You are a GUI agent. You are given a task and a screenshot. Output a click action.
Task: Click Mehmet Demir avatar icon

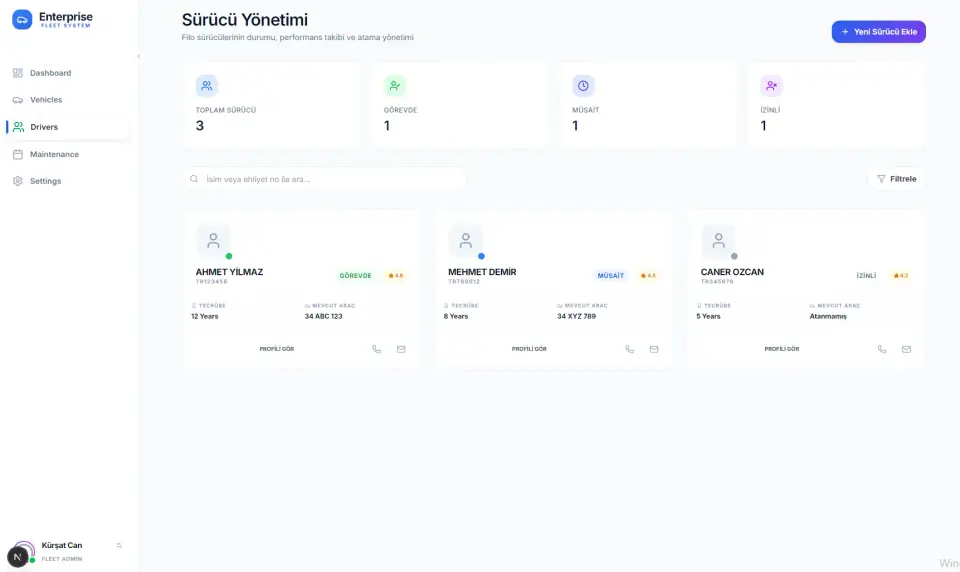point(466,241)
